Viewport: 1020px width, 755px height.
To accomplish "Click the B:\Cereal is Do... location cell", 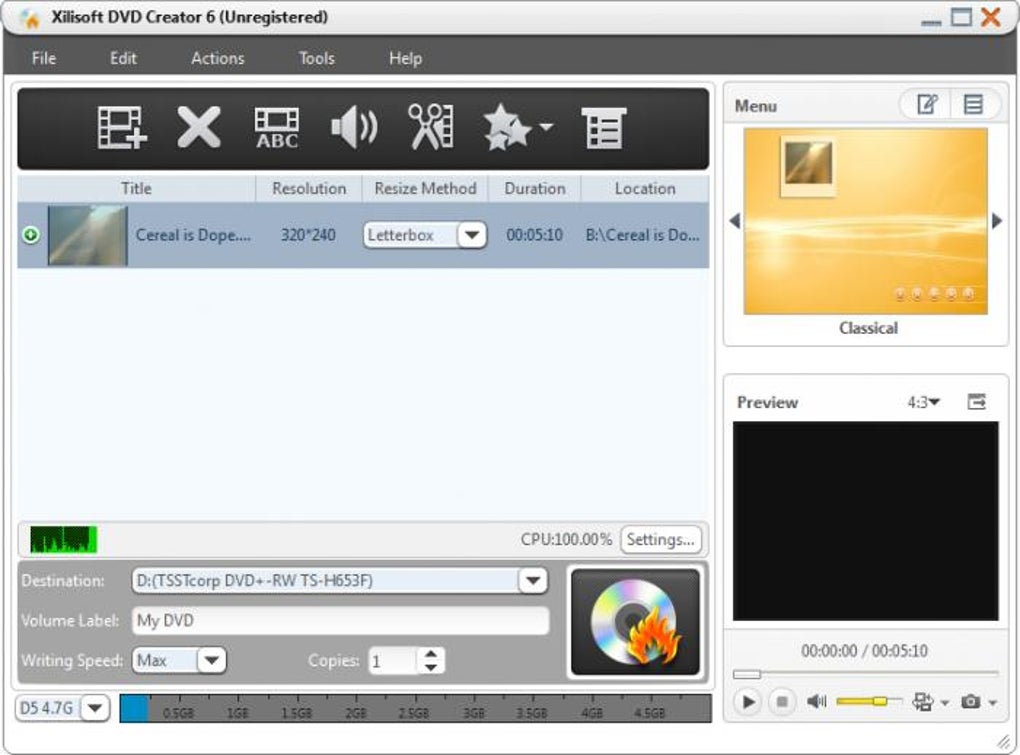I will click(643, 235).
